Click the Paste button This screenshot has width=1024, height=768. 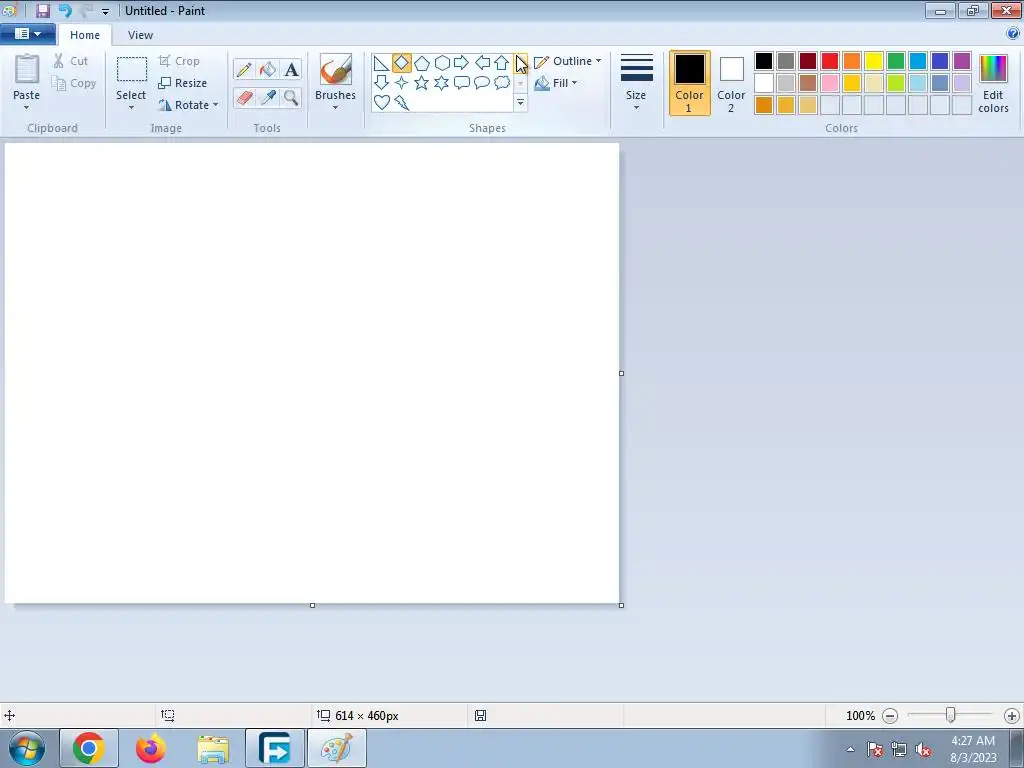coord(27,76)
